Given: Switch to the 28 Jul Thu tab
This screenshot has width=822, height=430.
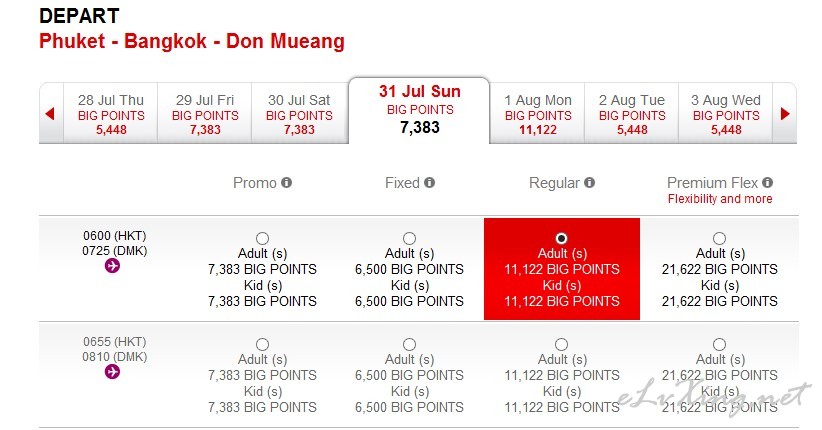Looking at the screenshot, I should coord(111,114).
